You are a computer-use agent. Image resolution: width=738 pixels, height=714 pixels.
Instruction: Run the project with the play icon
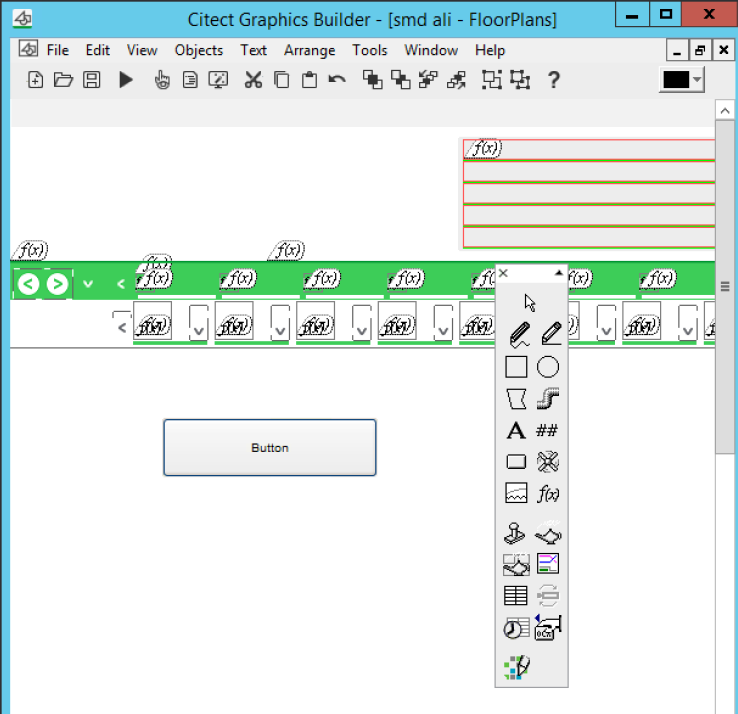125,80
